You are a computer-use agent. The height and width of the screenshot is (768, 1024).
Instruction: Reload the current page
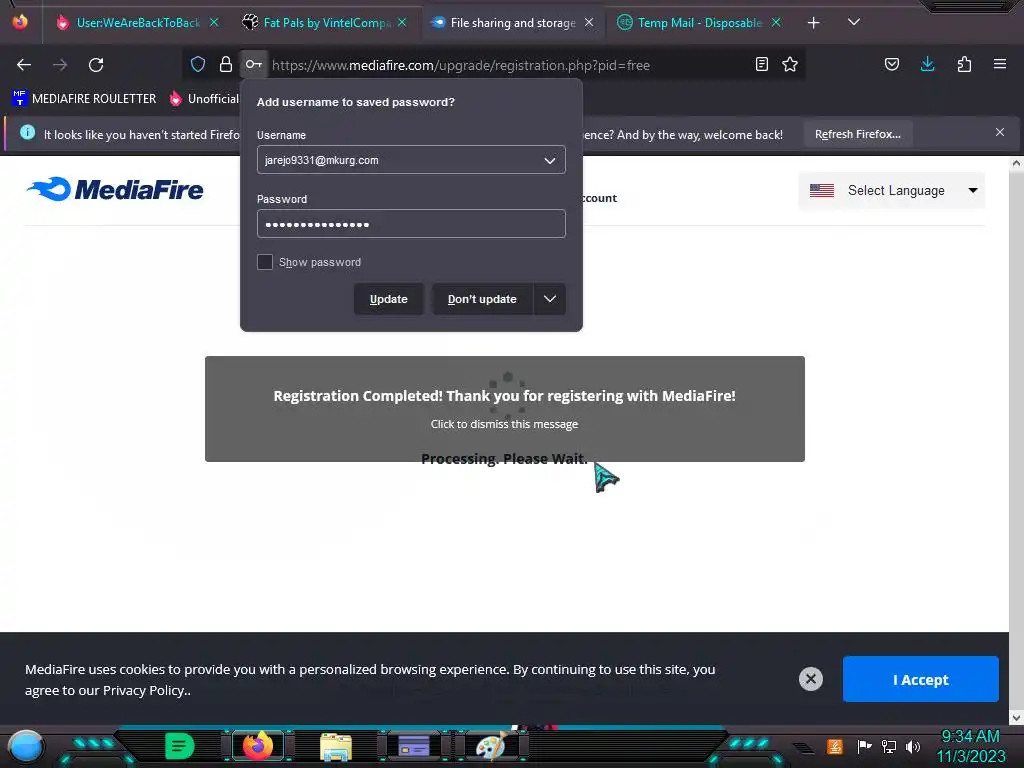coord(96,65)
